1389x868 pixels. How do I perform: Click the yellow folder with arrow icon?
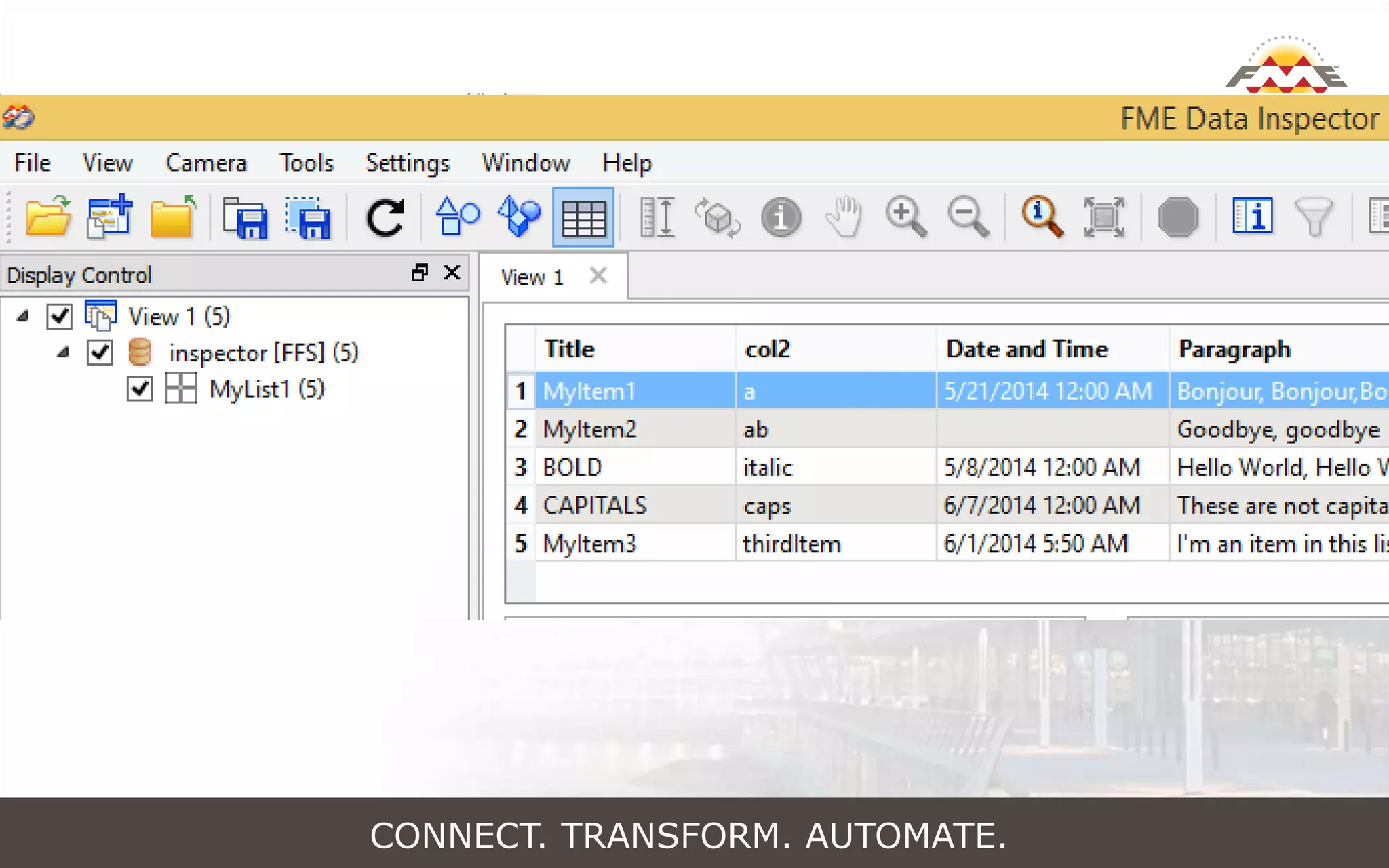[172, 217]
